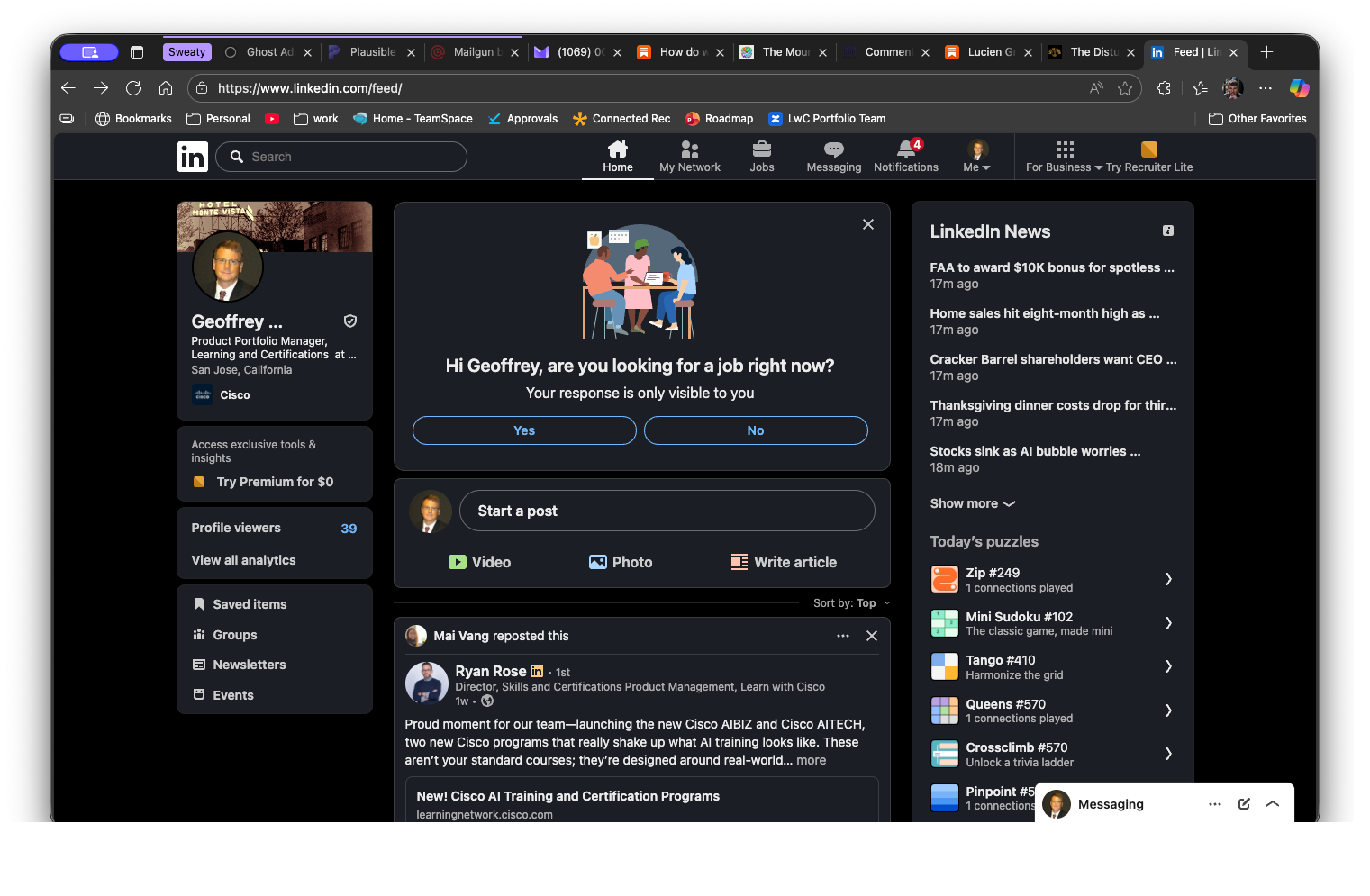This screenshot has height=896, width=1370.
Task: Click Try Premium for $0 link
Action: [275, 482]
